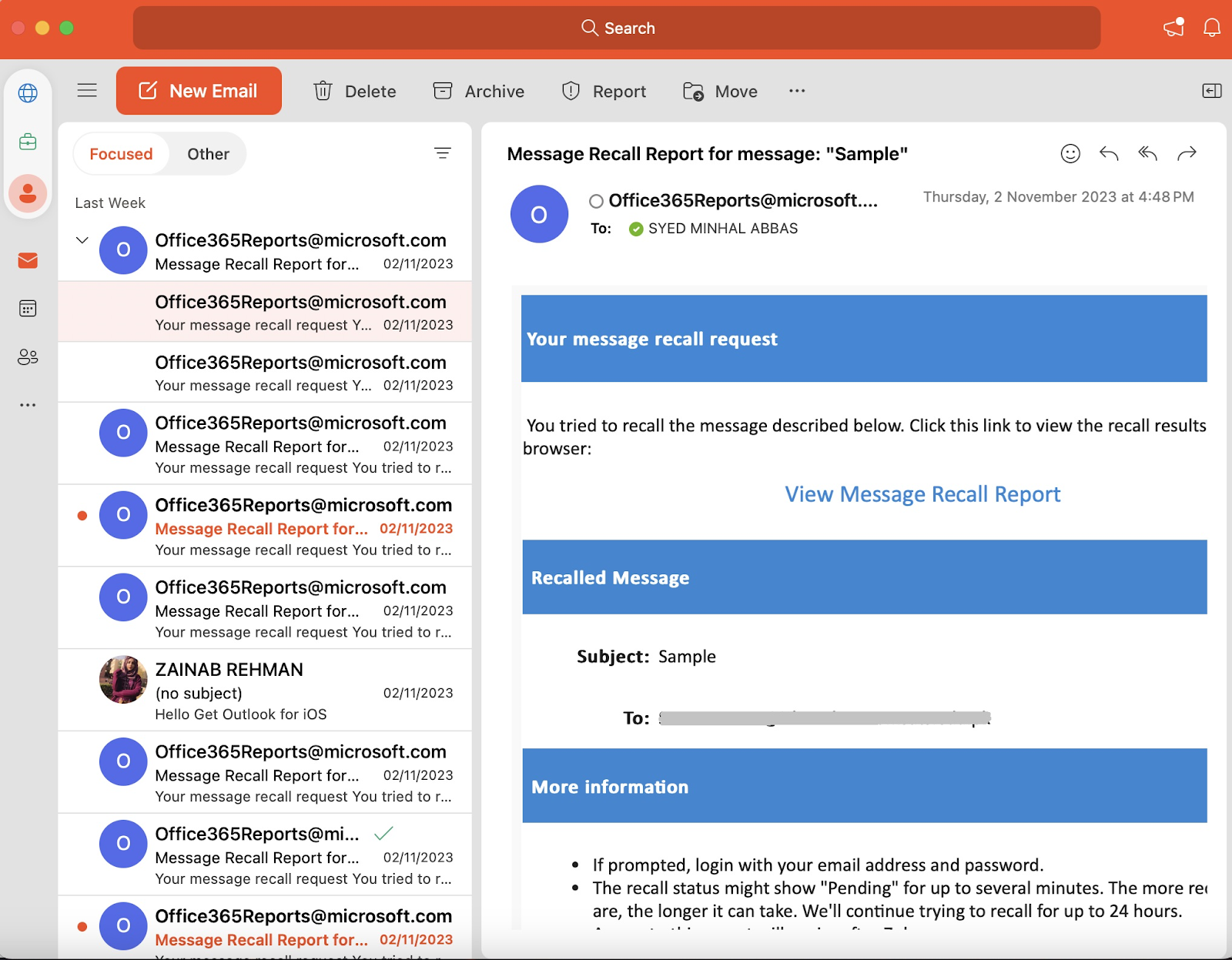1232x960 pixels.
Task: Click recipient SYED MINHAL ABBAS
Action: [x=723, y=229]
